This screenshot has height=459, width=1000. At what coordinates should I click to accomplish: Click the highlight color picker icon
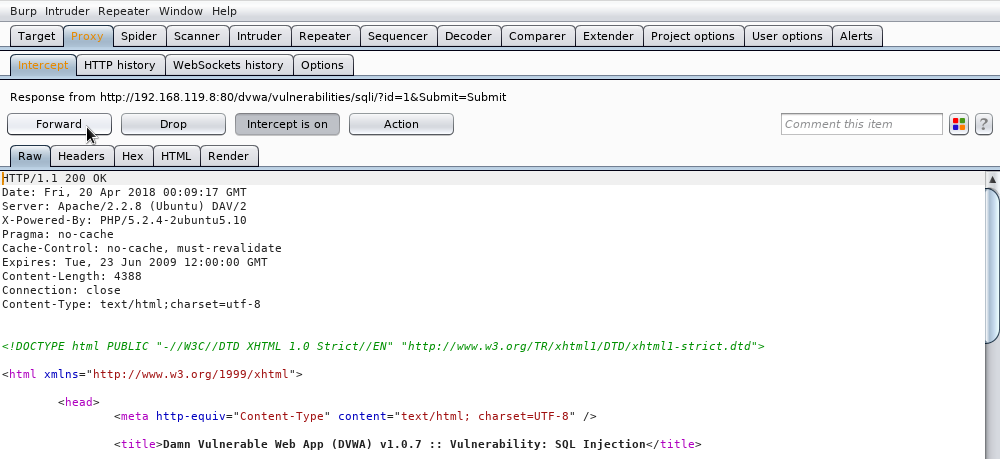click(x=959, y=124)
